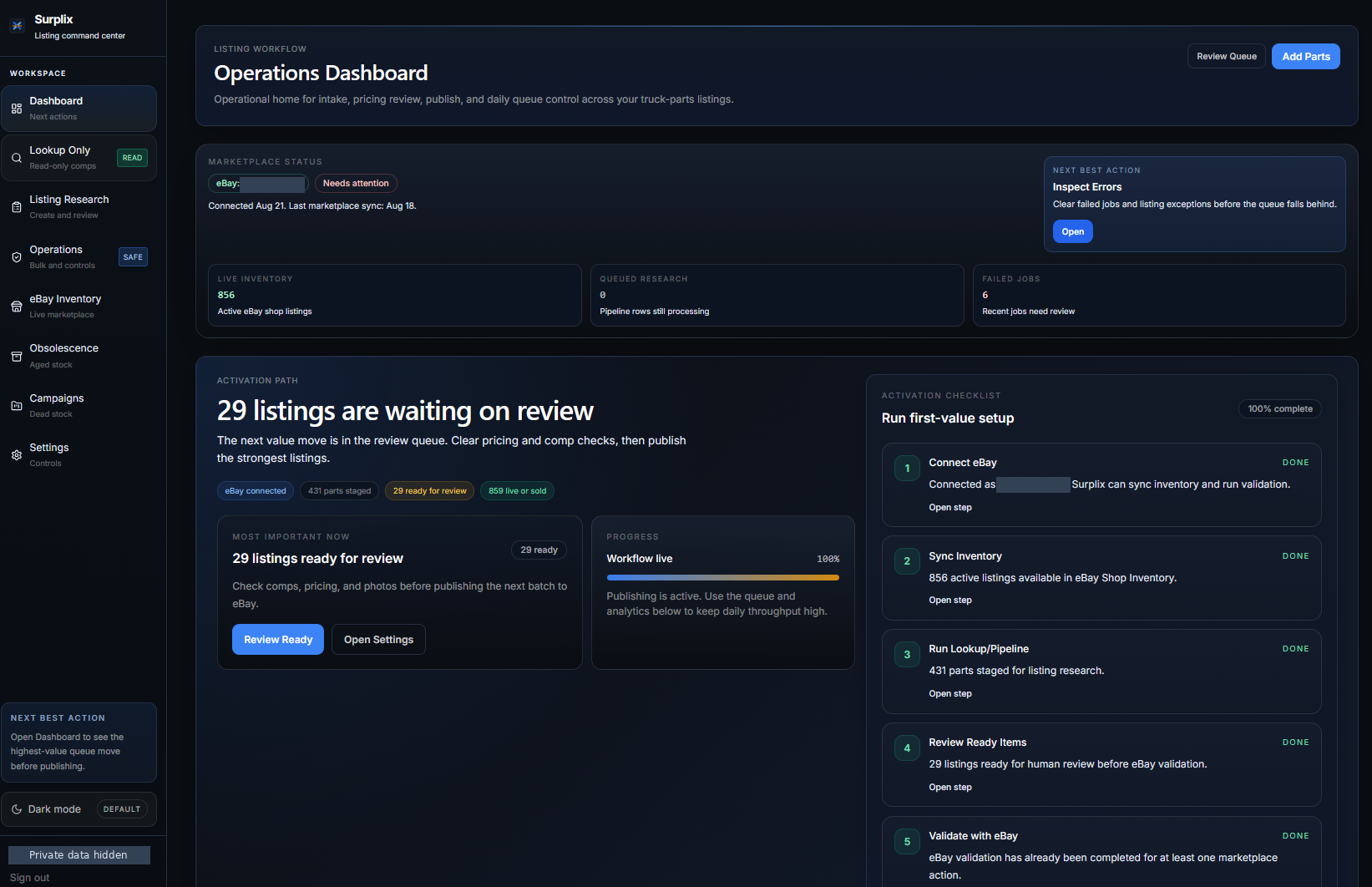
Task: Click Open step under Run Lookup/Pipeline
Action: tap(950, 694)
